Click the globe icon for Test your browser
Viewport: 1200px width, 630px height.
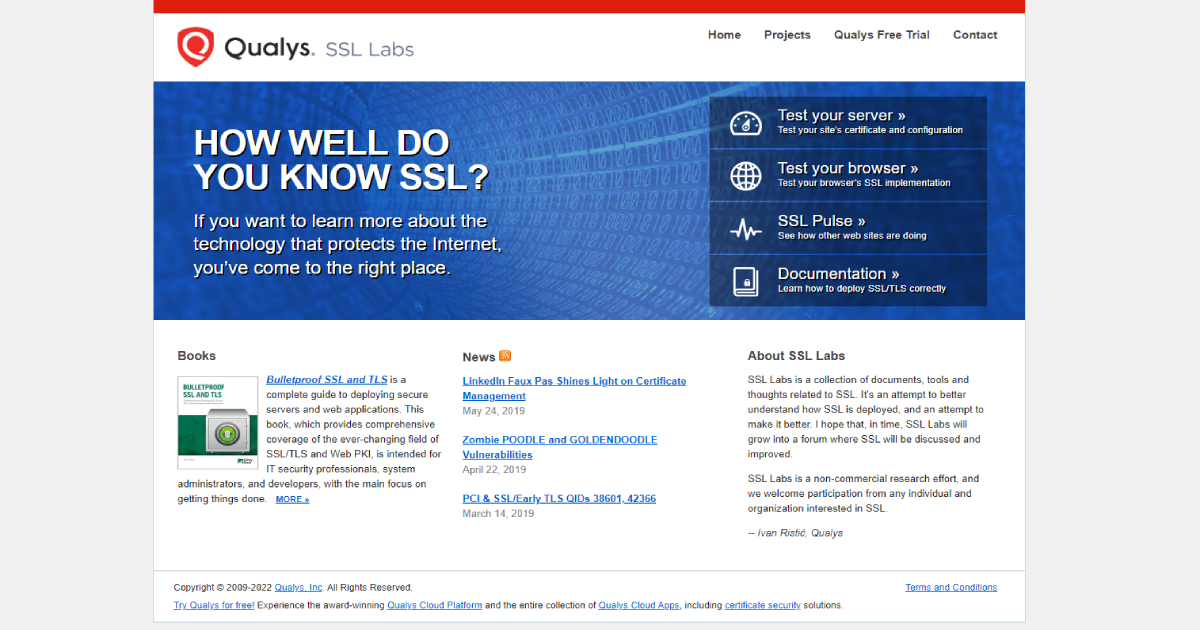[746, 176]
